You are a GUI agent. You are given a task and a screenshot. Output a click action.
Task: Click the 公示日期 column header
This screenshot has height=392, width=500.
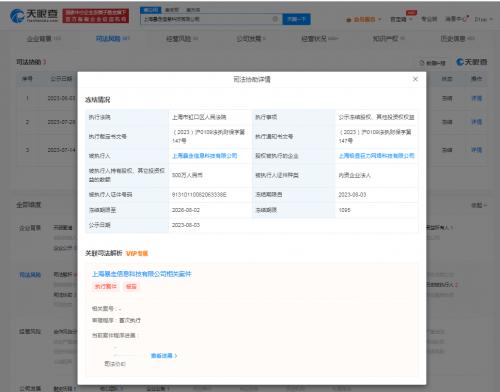click(61, 79)
